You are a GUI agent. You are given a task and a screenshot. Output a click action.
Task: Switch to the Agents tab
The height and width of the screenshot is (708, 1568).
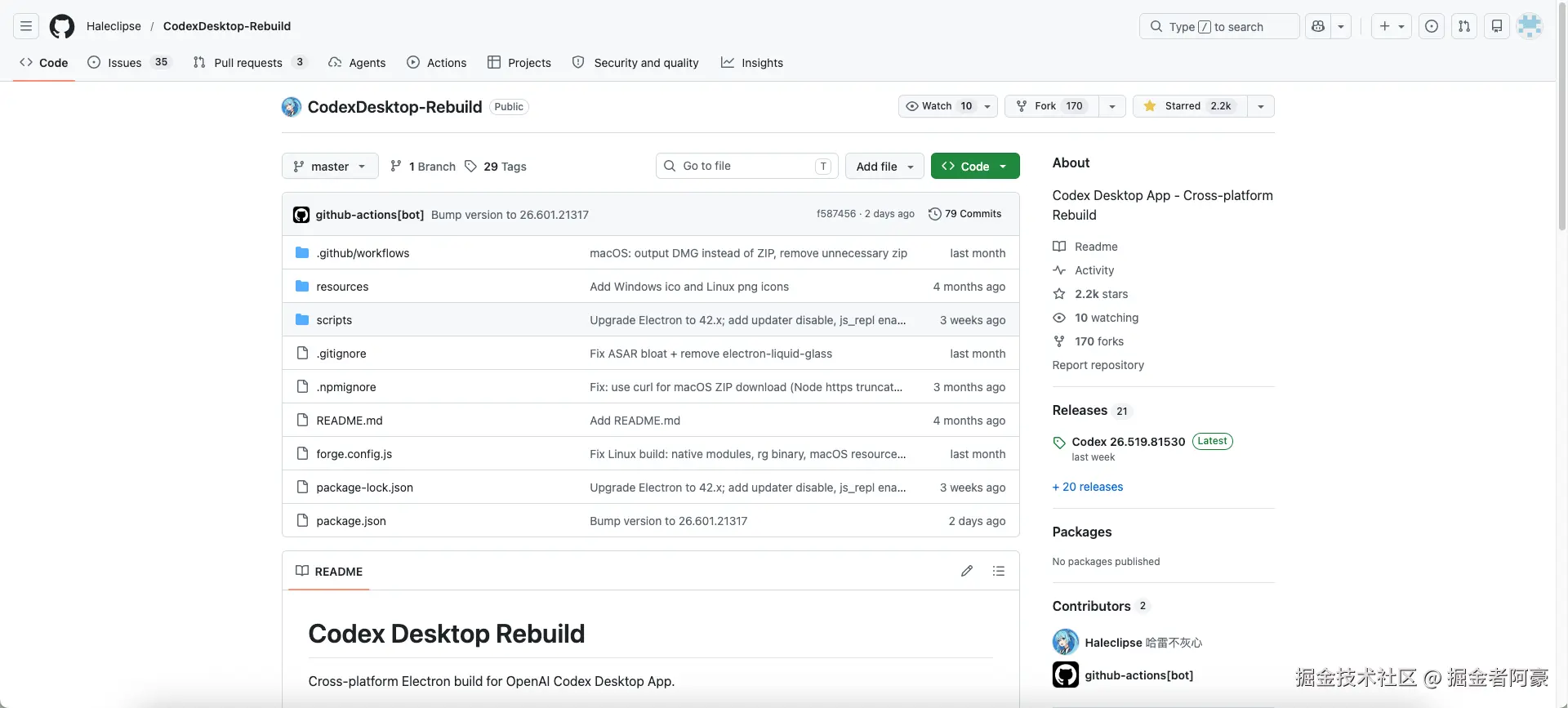click(x=357, y=63)
